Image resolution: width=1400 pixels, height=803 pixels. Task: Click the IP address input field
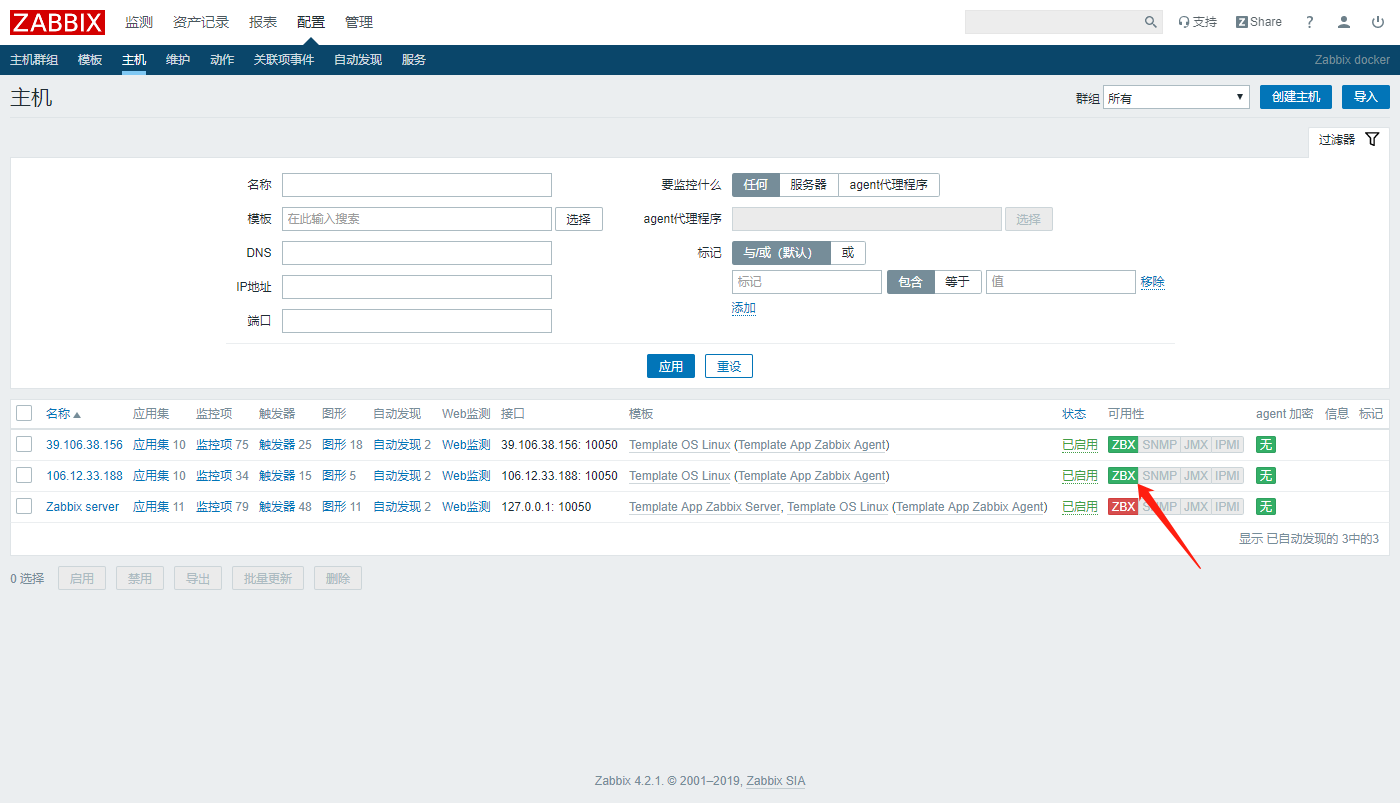417,287
